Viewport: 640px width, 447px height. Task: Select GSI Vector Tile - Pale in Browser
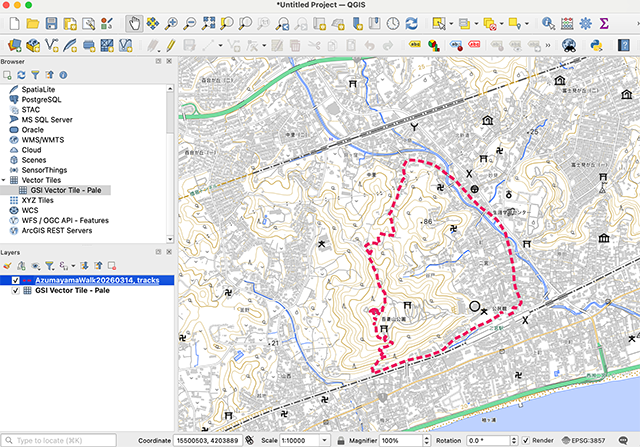tap(66, 190)
